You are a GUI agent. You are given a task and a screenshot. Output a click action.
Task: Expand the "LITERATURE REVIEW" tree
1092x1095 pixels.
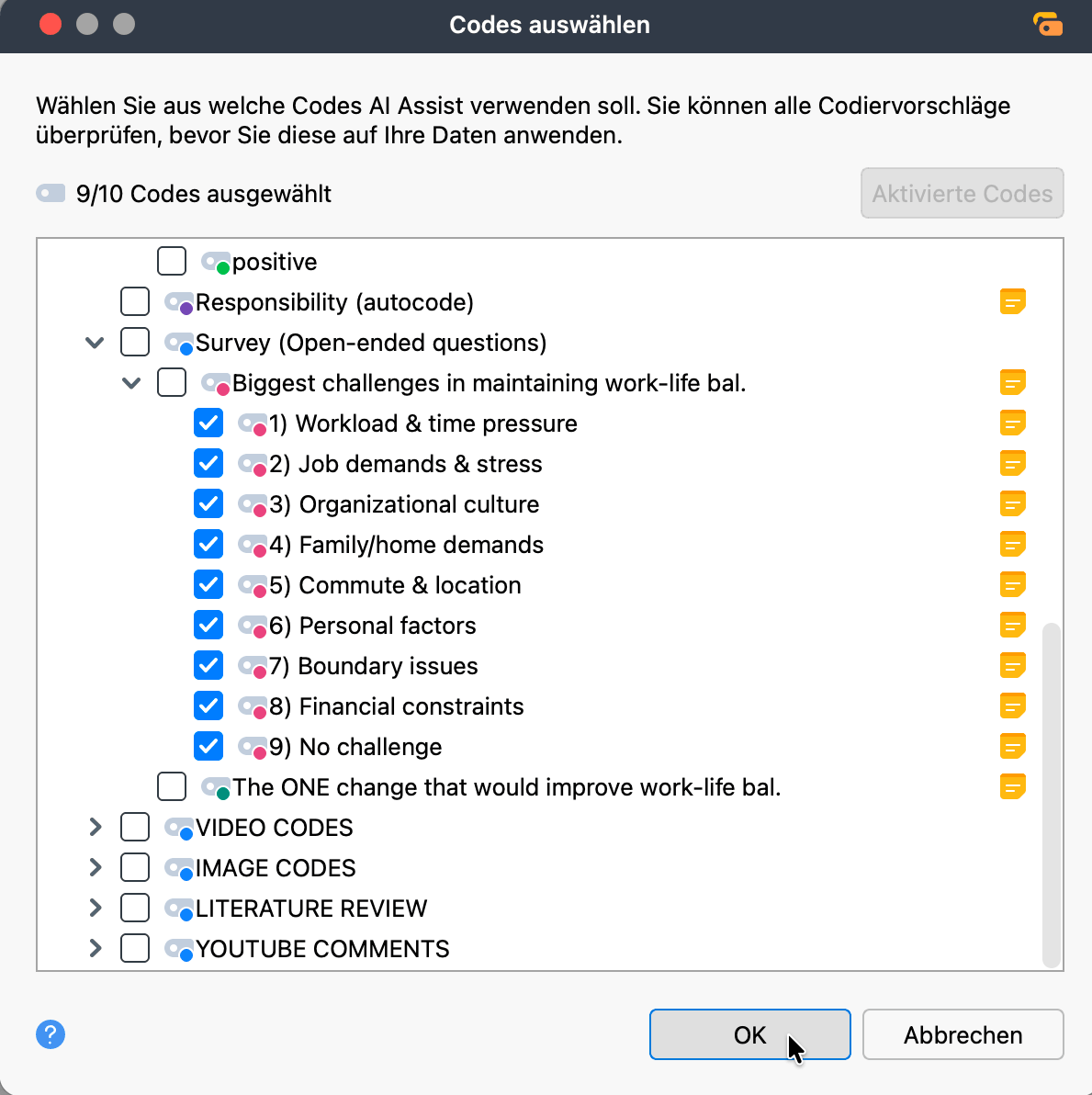coord(95,908)
